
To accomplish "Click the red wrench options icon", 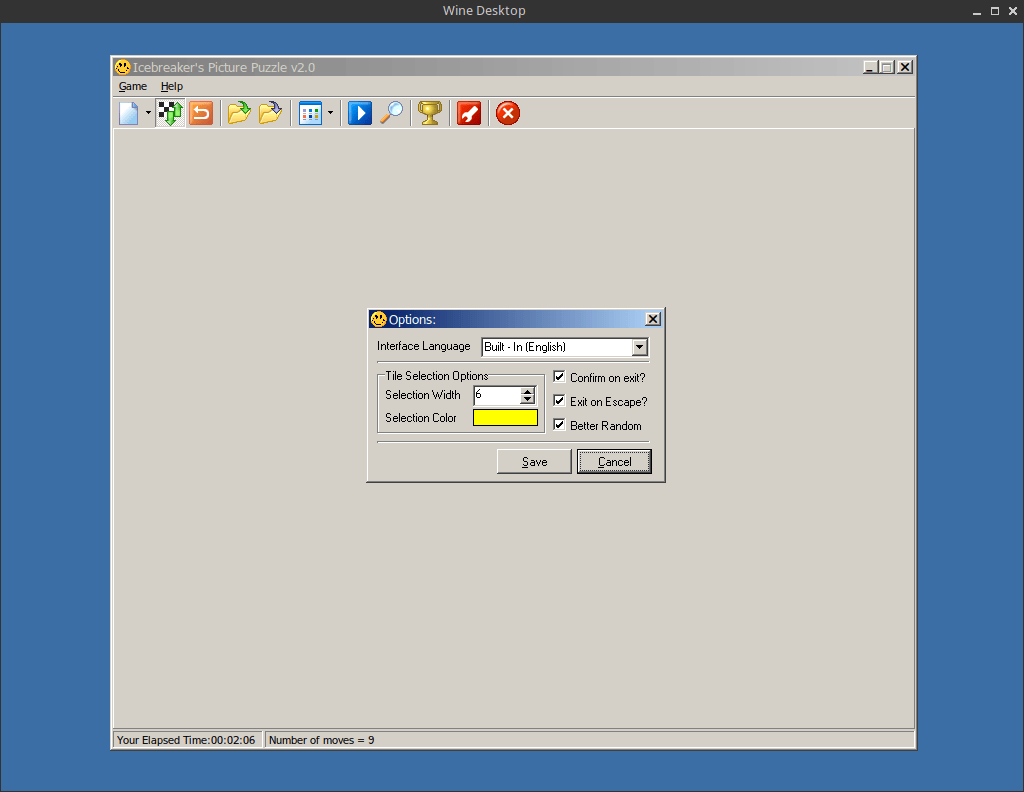I will point(469,113).
